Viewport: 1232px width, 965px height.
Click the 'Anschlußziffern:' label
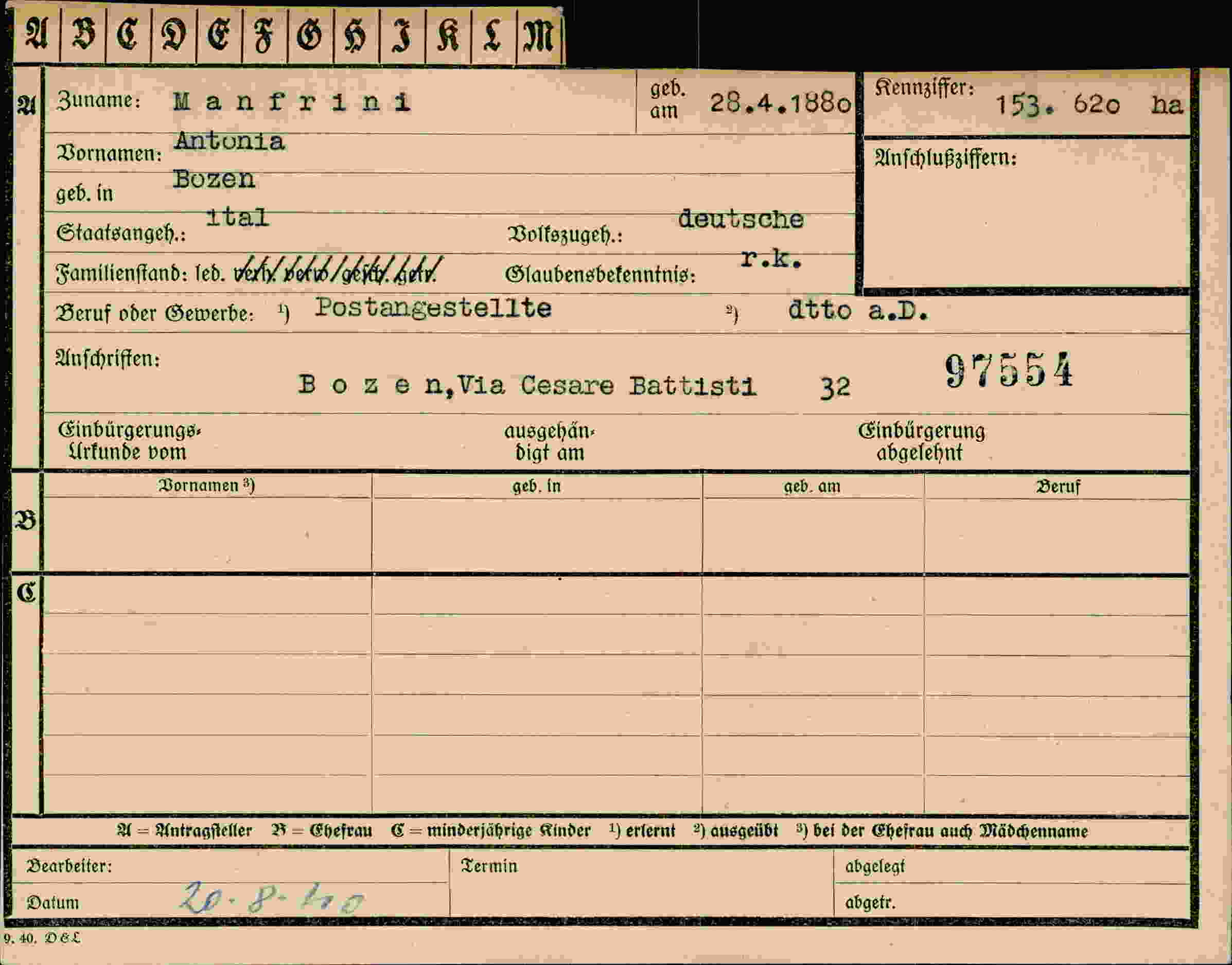[x=945, y=157]
